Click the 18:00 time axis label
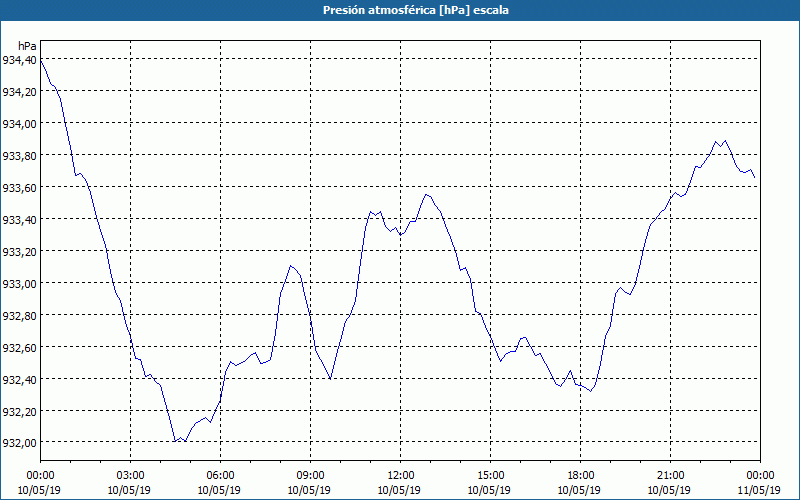 coord(581,476)
